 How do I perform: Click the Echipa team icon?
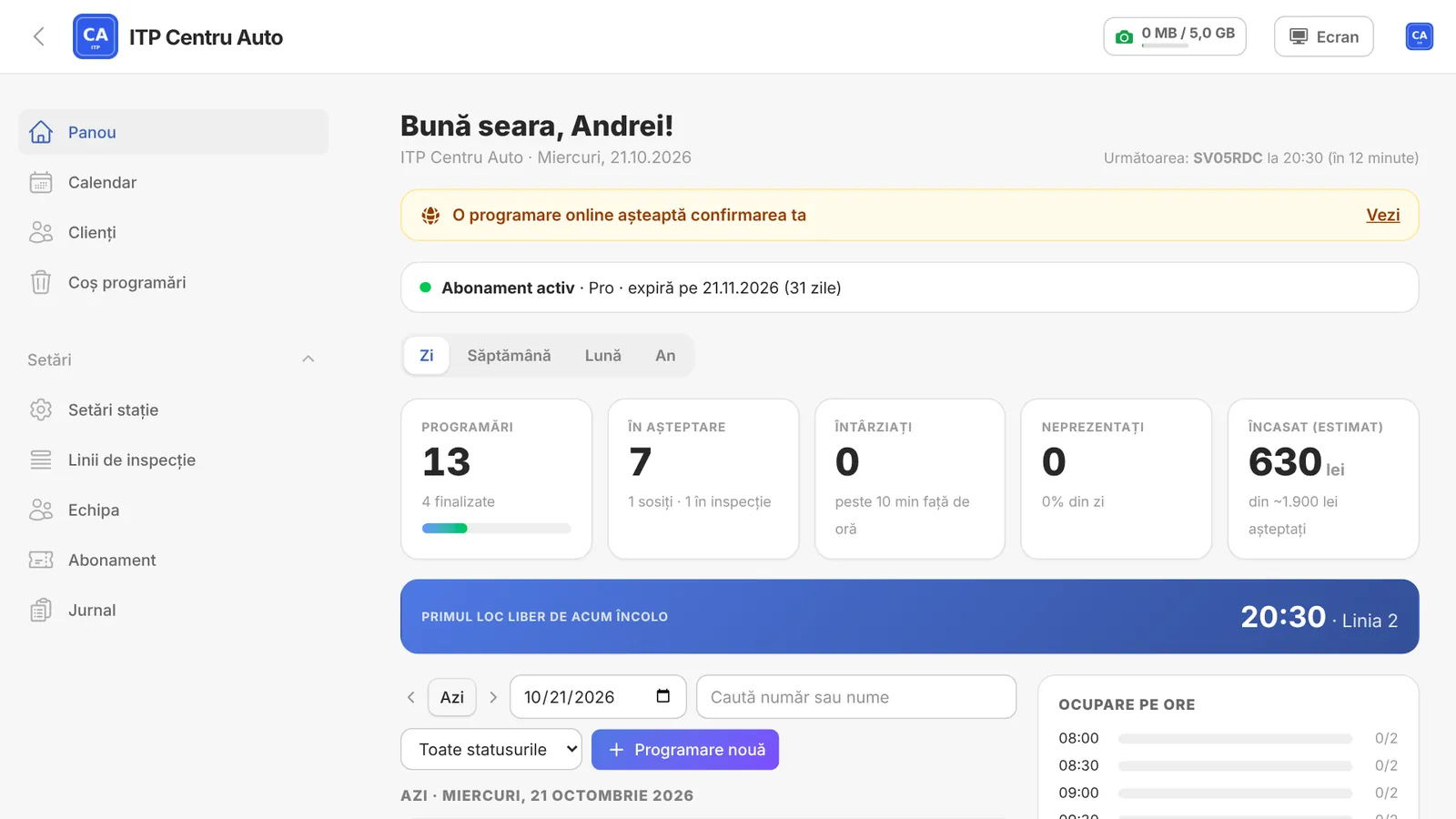41,510
